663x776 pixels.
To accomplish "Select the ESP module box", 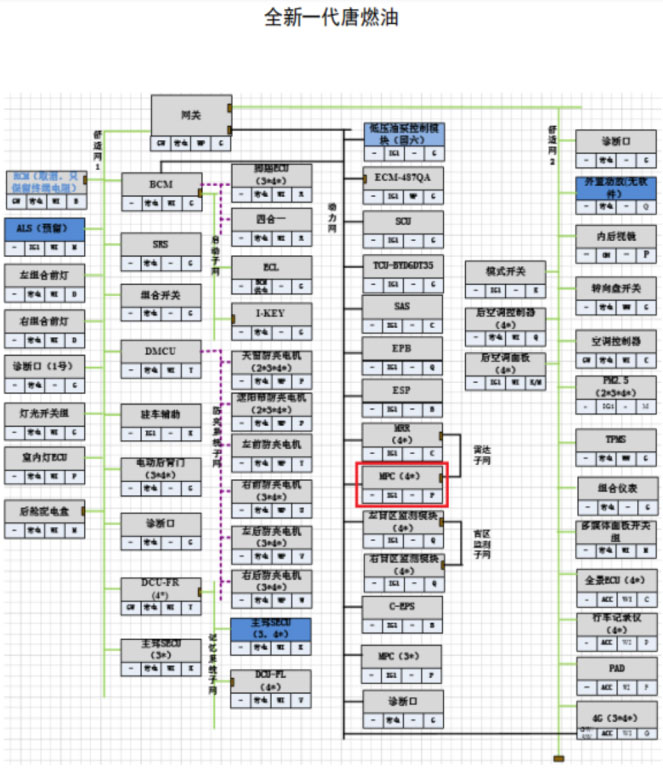I will coord(402,399).
